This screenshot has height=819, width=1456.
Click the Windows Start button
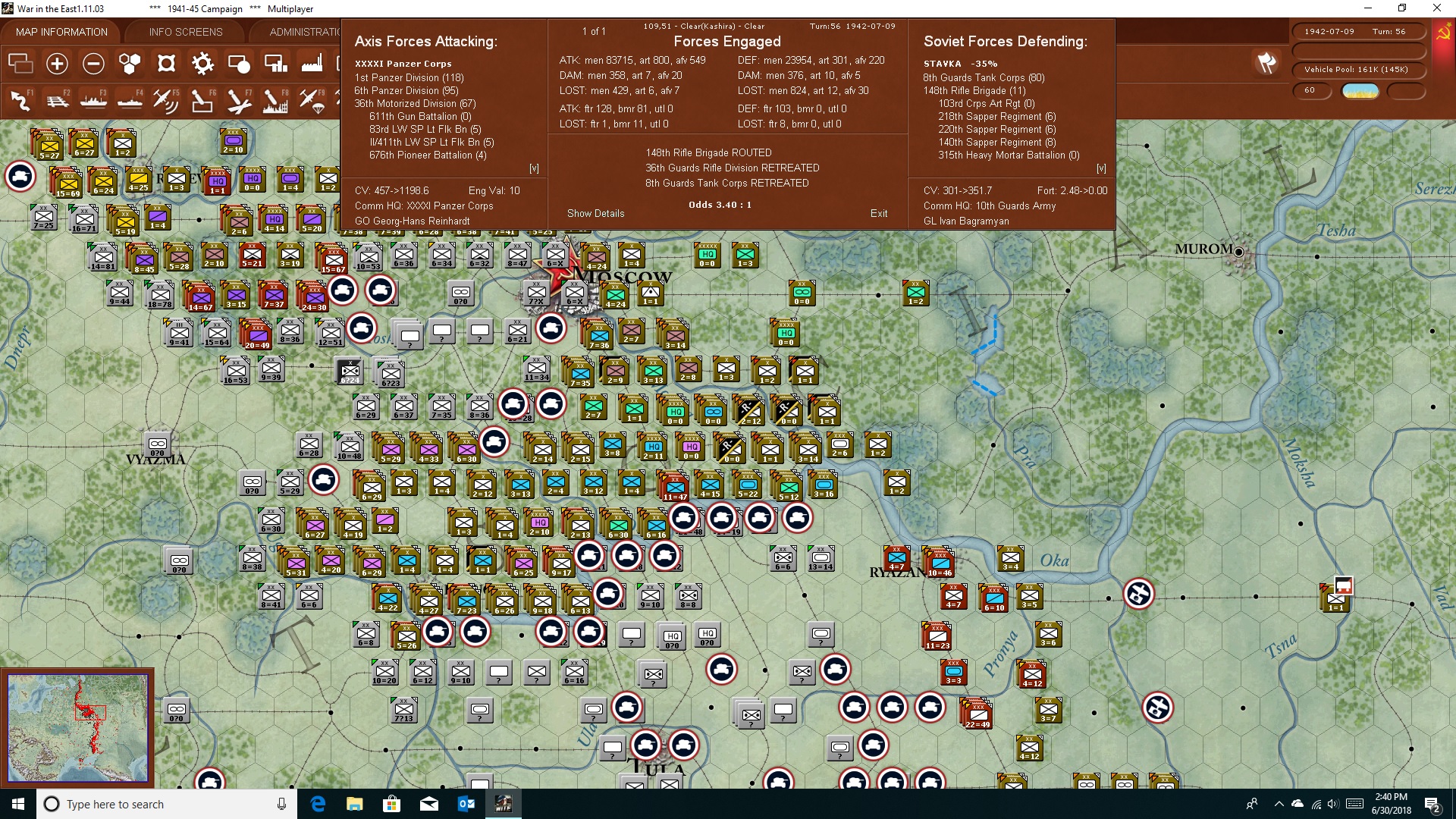(x=18, y=804)
